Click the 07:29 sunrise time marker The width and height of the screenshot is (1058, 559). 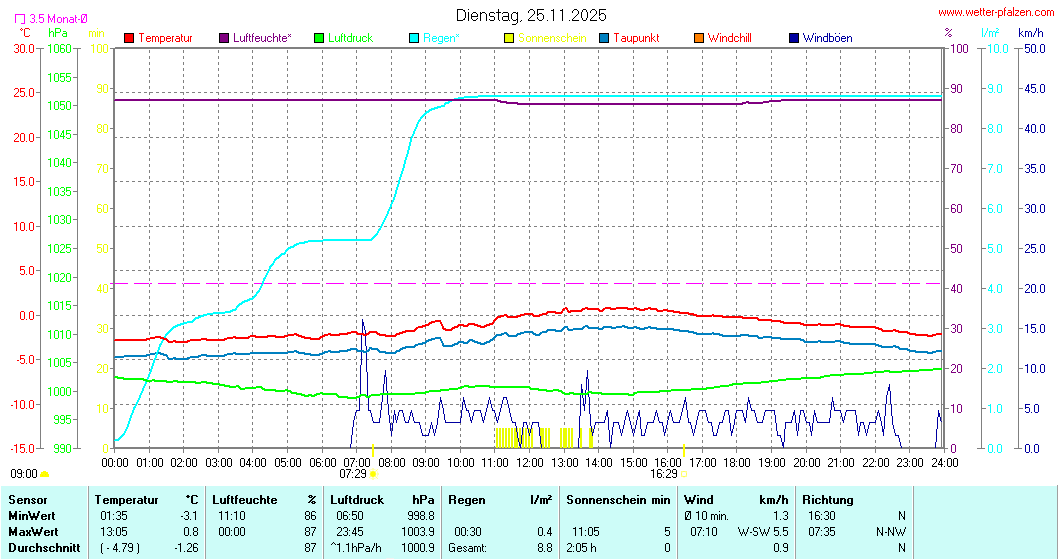click(x=354, y=473)
